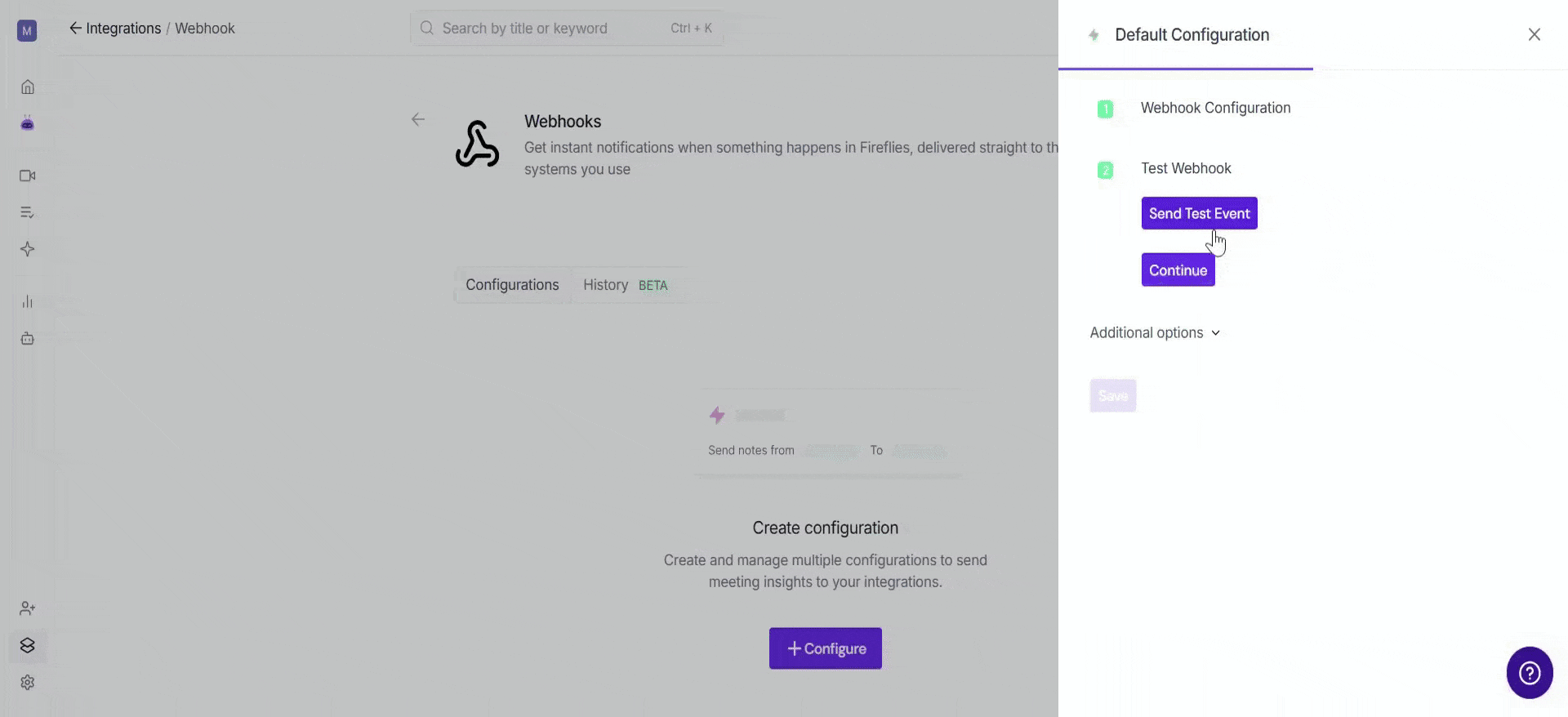Open the video meetings icon in sidebar
The width and height of the screenshot is (1568, 717).
tap(28, 176)
